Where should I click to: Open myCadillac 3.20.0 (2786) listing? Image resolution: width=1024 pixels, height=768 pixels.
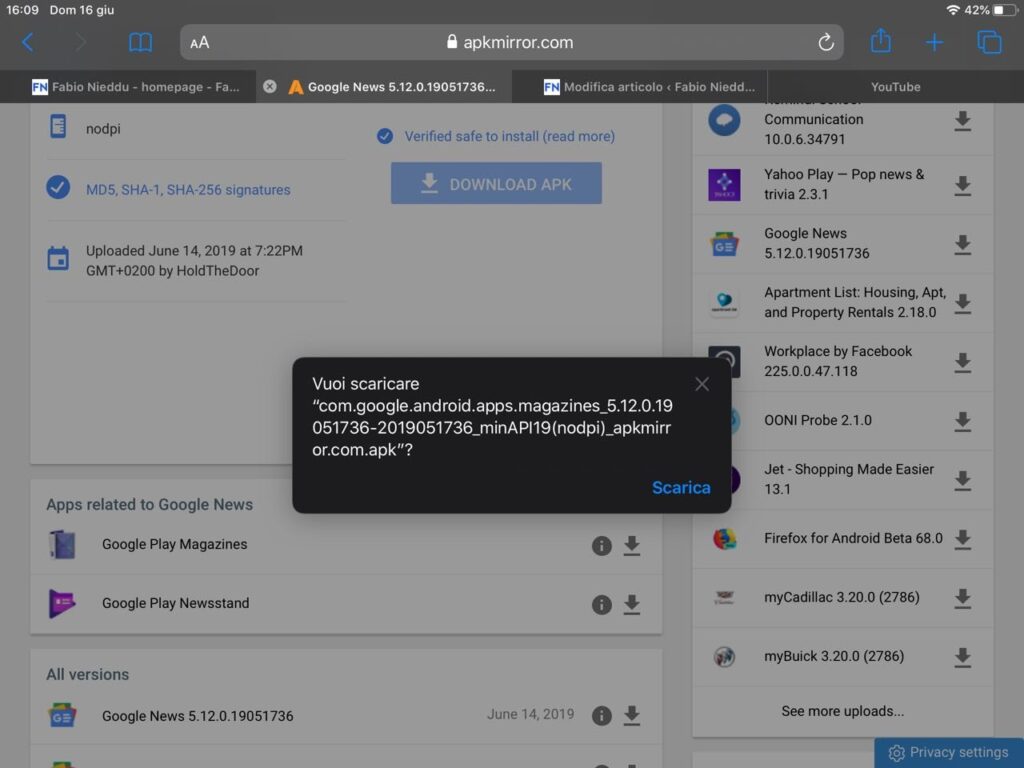842,597
